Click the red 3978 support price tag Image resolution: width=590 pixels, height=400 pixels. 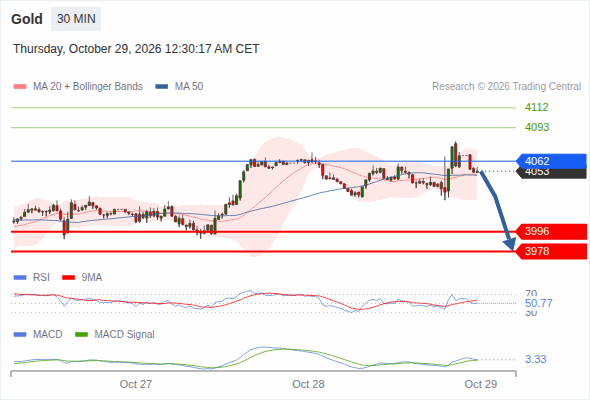[x=551, y=251]
